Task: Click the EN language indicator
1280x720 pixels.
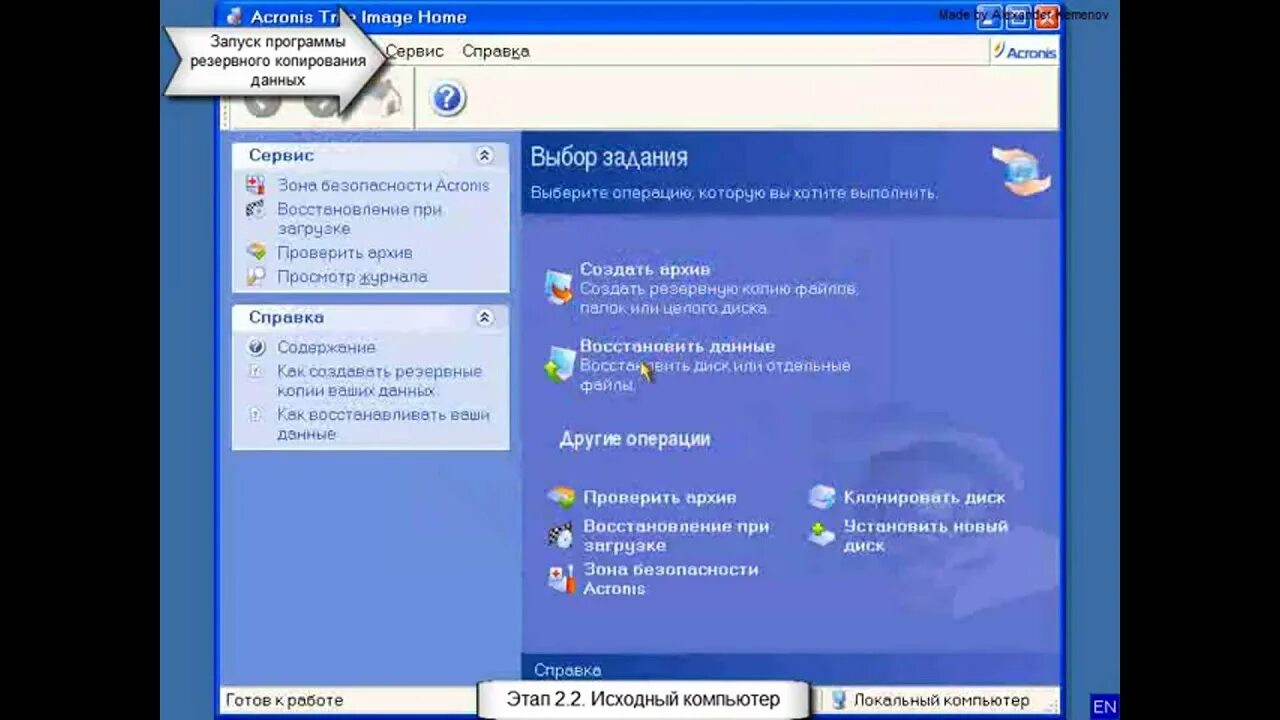Action: pyautogui.click(x=1104, y=706)
